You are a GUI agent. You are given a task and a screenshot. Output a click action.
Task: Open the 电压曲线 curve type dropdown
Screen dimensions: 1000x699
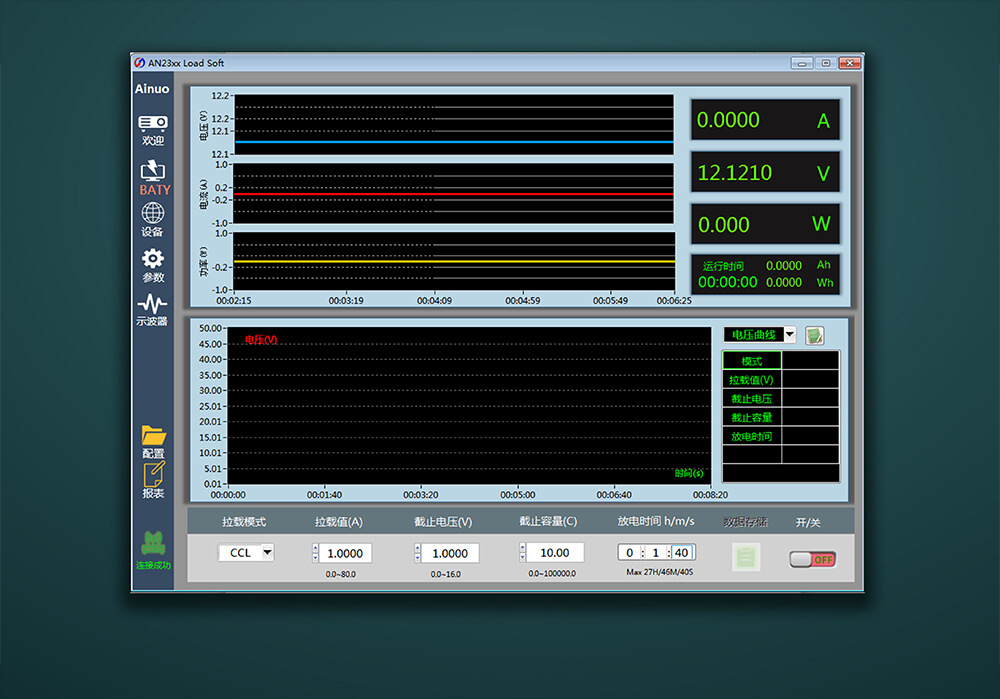tap(789, 335)
